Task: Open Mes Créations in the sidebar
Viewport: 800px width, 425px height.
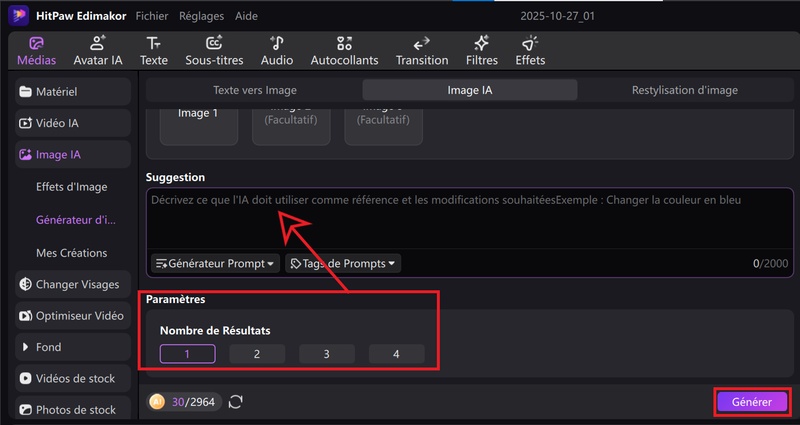Action: pos(71,253)
